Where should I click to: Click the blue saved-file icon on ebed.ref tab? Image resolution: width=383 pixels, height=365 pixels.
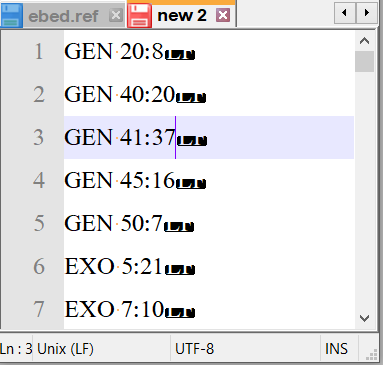click(x=12, y=15)
